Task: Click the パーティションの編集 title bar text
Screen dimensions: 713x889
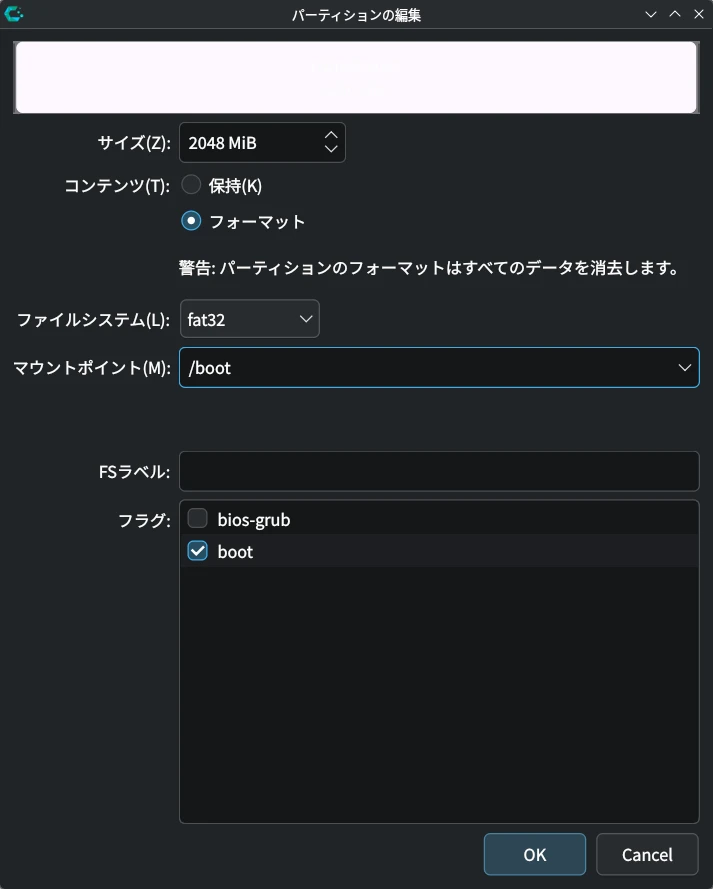Action: [x=356, y=14]
